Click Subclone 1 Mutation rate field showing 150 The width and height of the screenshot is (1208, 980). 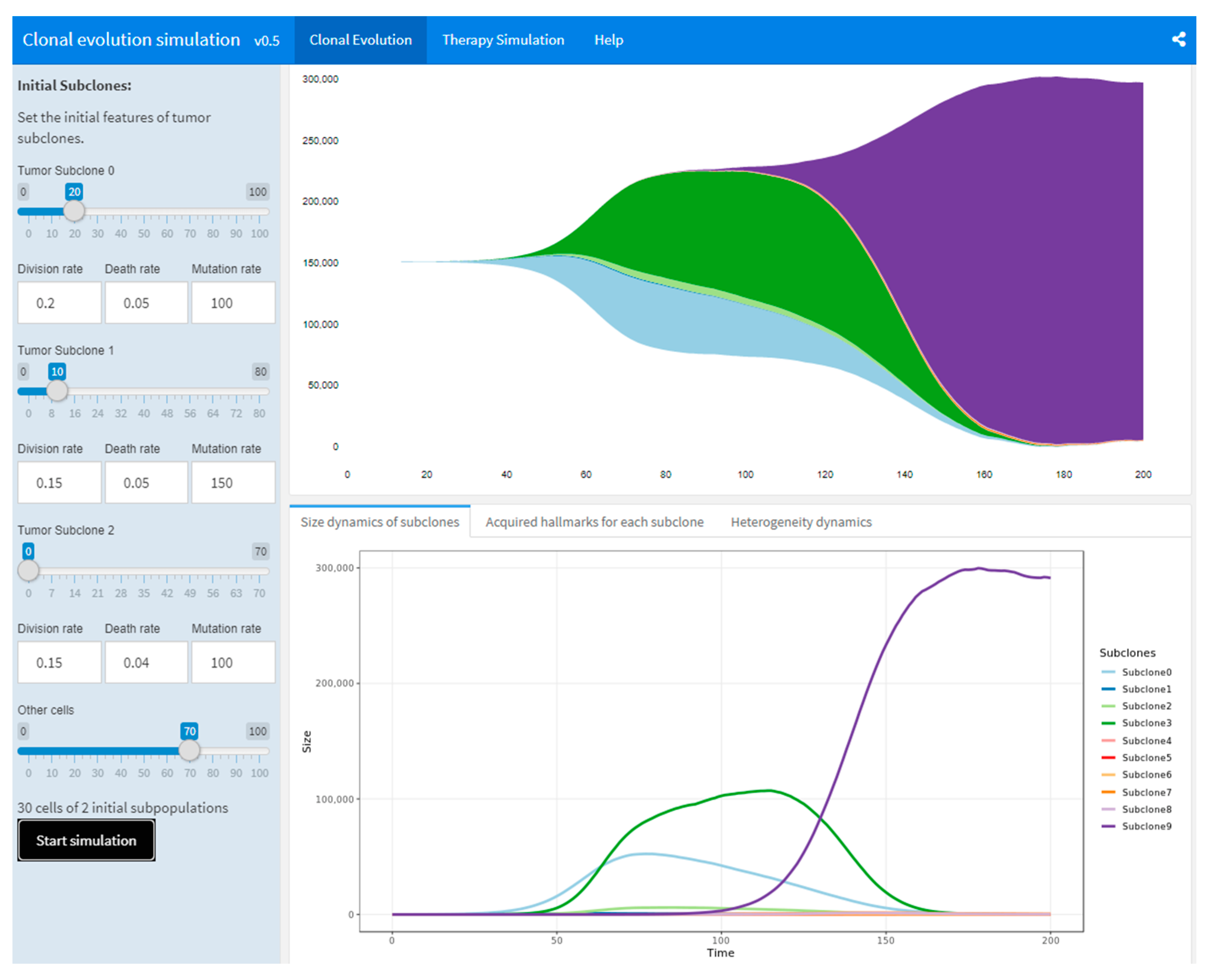click(233, 483)
